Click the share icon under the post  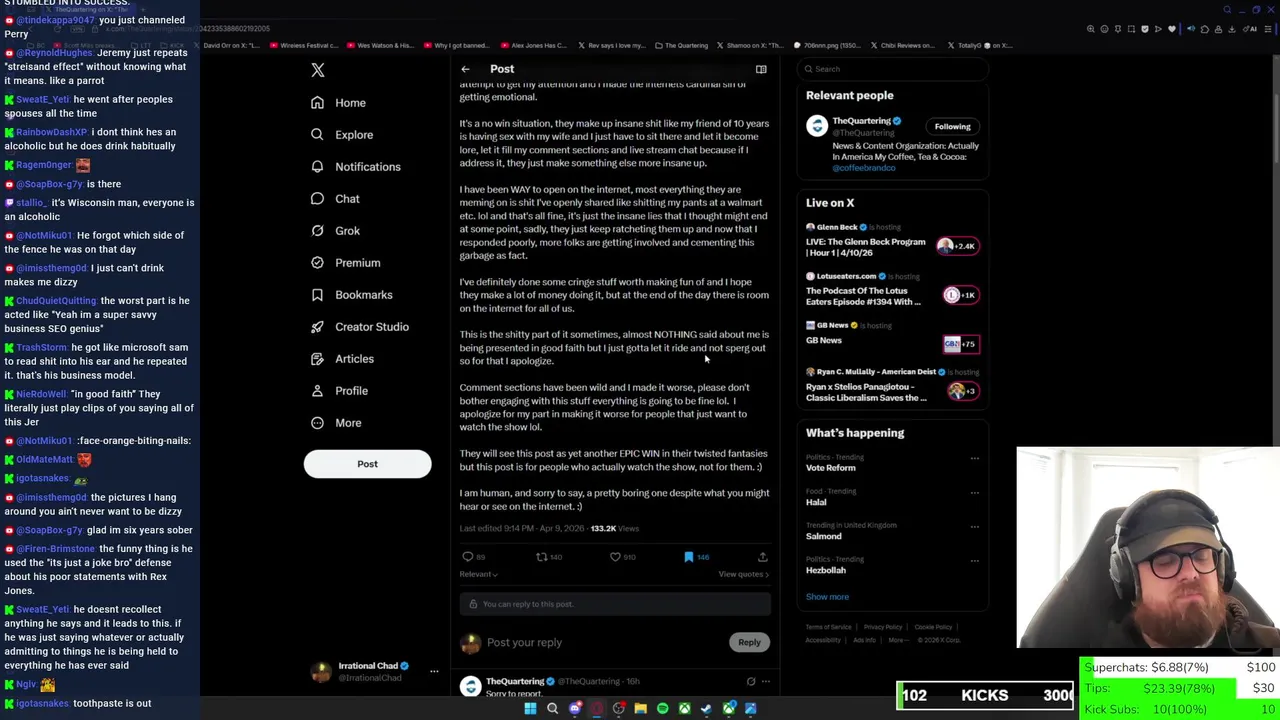pyautogui.click(x=762, y=557)
